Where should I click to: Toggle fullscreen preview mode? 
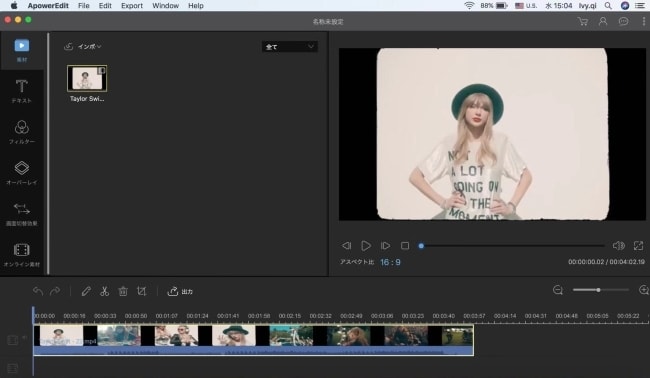click(x=638, y=246)
